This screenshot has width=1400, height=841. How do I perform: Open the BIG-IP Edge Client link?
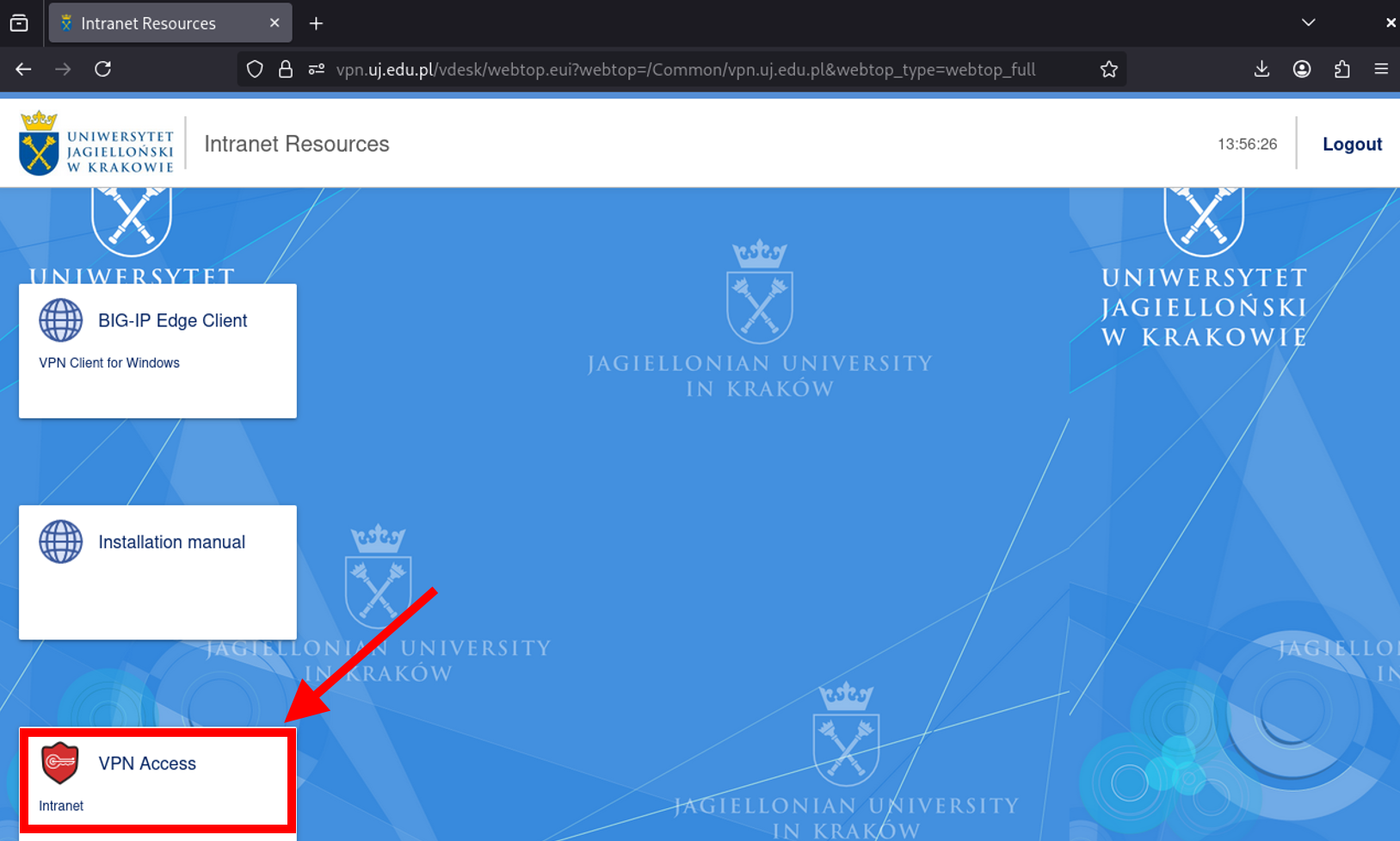click(x=172, y=320)
